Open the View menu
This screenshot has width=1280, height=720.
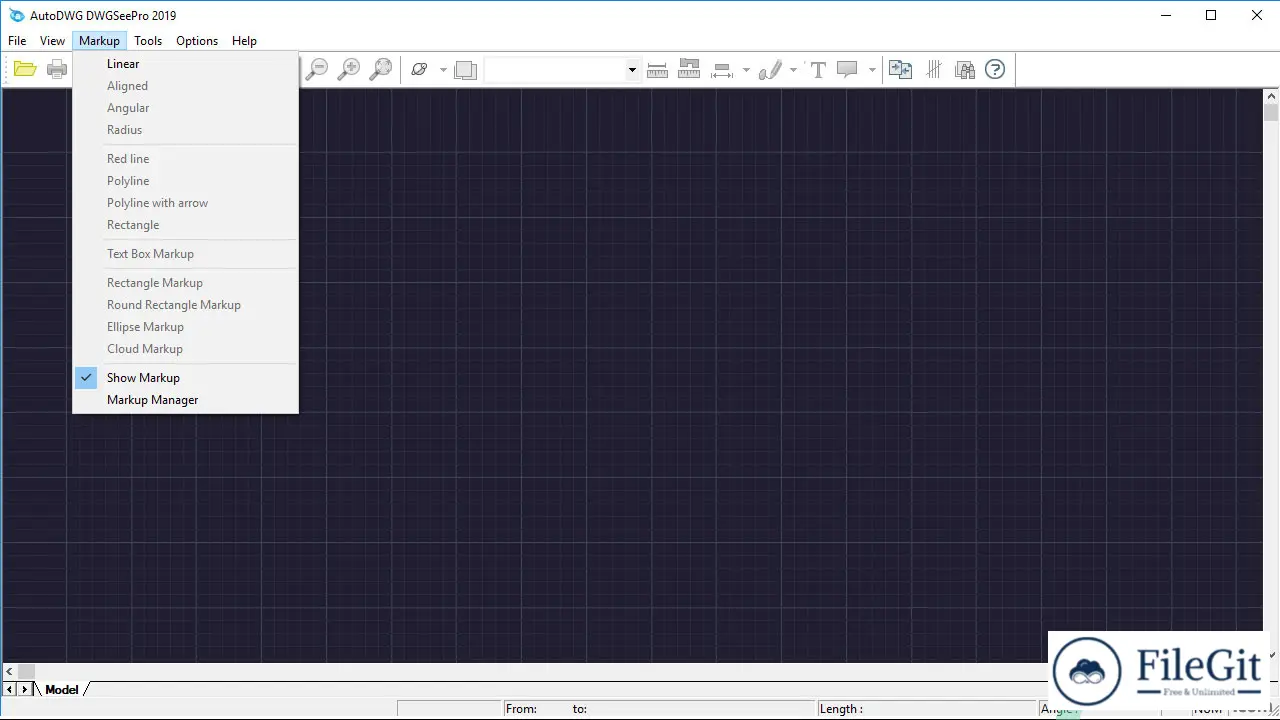tap(52, 41)
